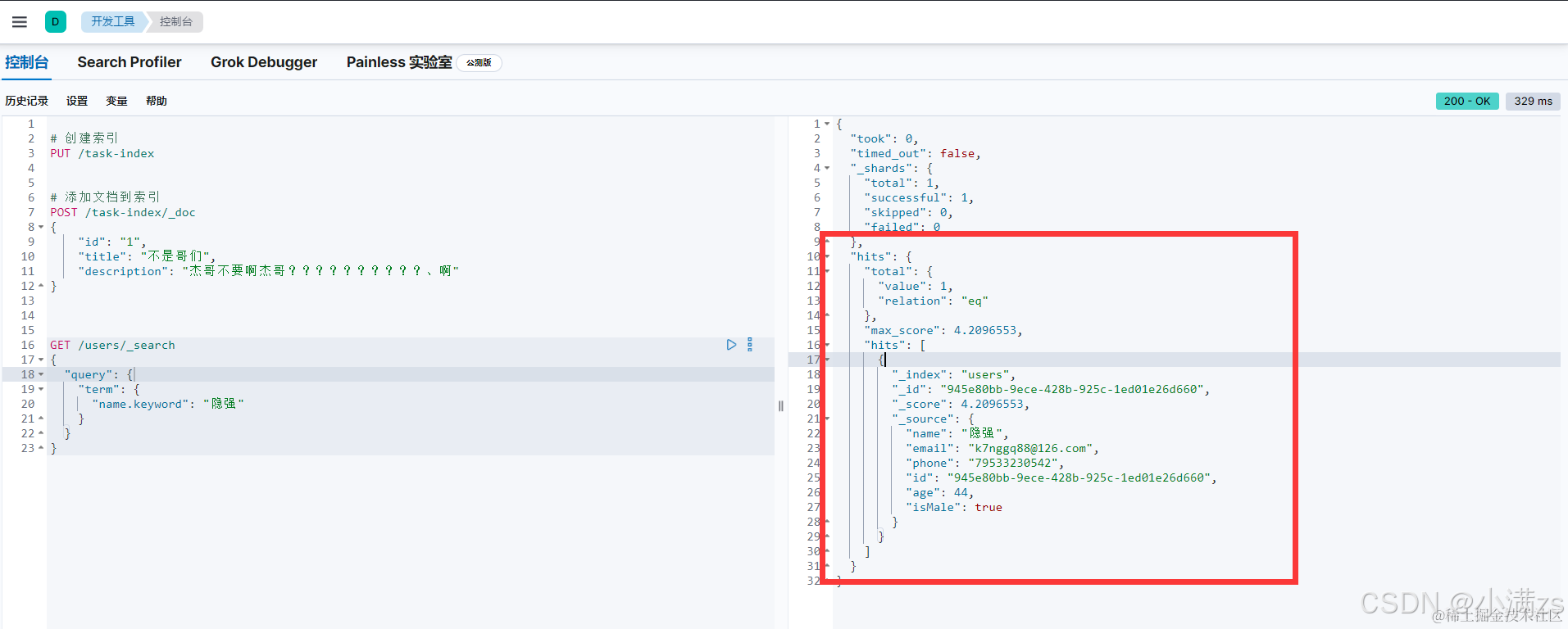This screenshot has height=629, width=1568.
Task: Run the GET /users/_search request
Action: 731,345
